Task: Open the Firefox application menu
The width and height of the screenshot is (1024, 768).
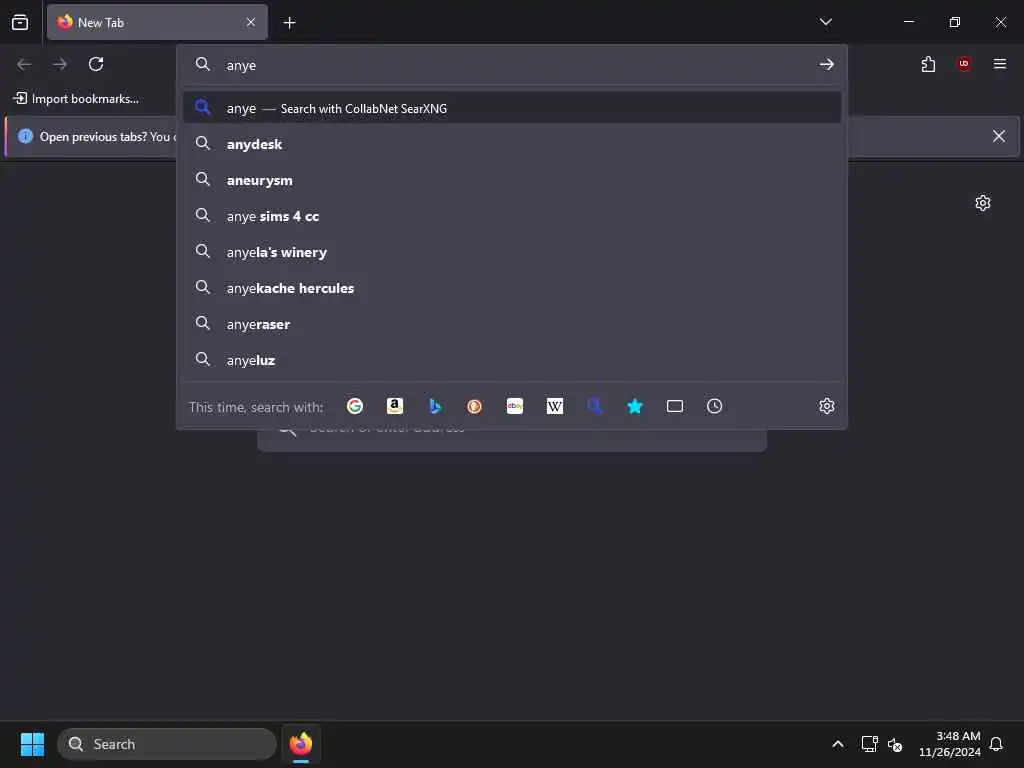Action: point(1000,64)
